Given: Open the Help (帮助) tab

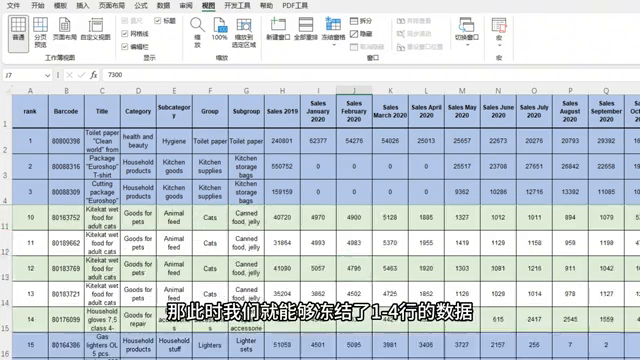Looking at the screenshot, I should 267,6.
